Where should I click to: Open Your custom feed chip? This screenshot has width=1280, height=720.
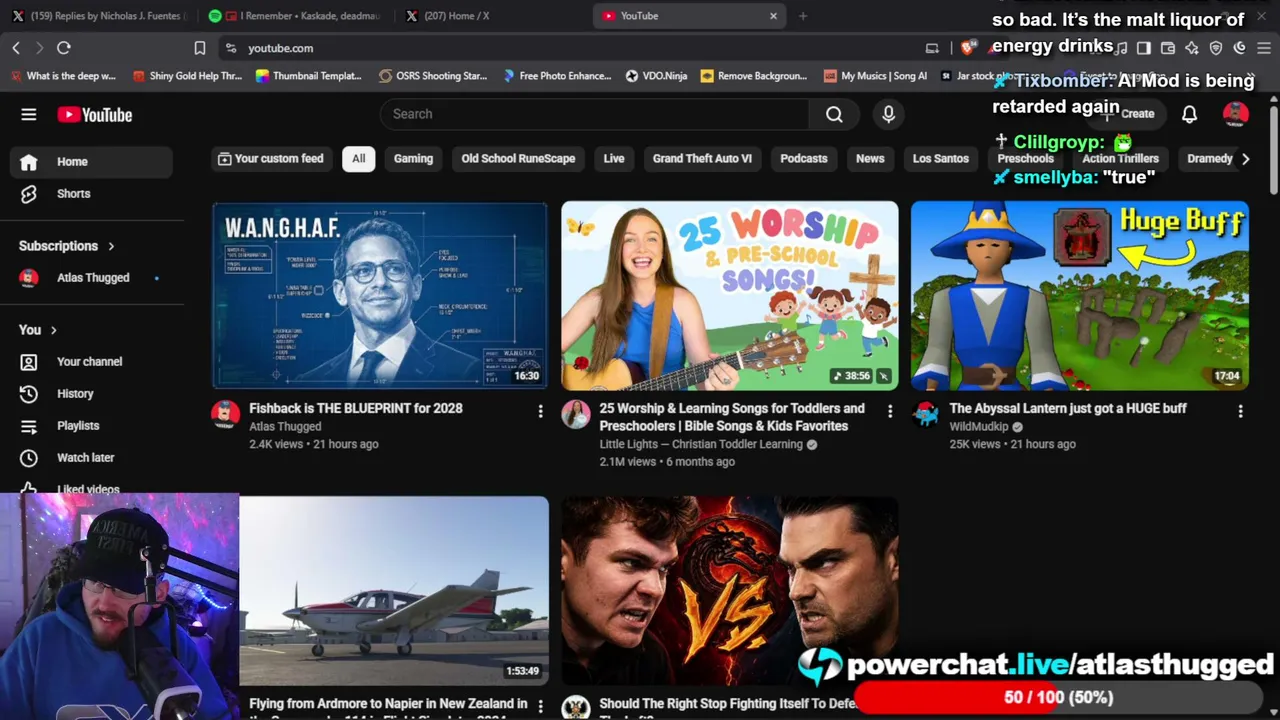pos(270,159)
